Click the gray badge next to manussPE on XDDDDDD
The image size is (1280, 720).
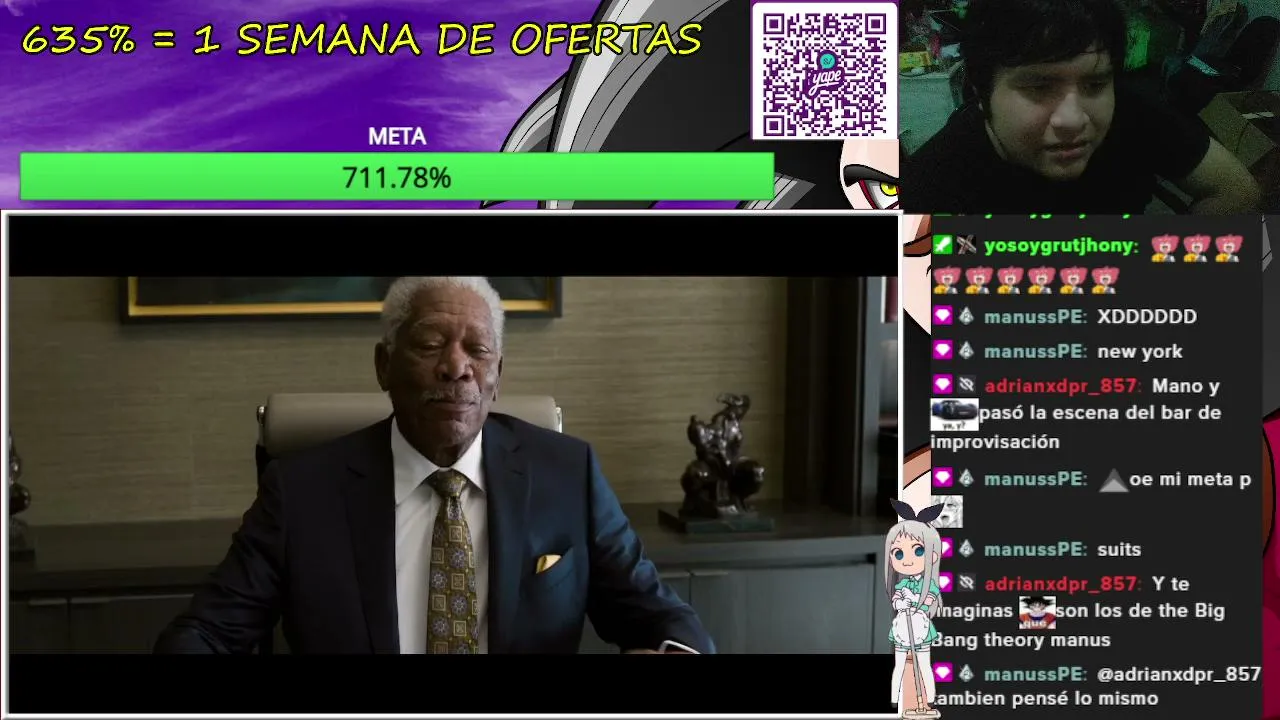[966, 316]
